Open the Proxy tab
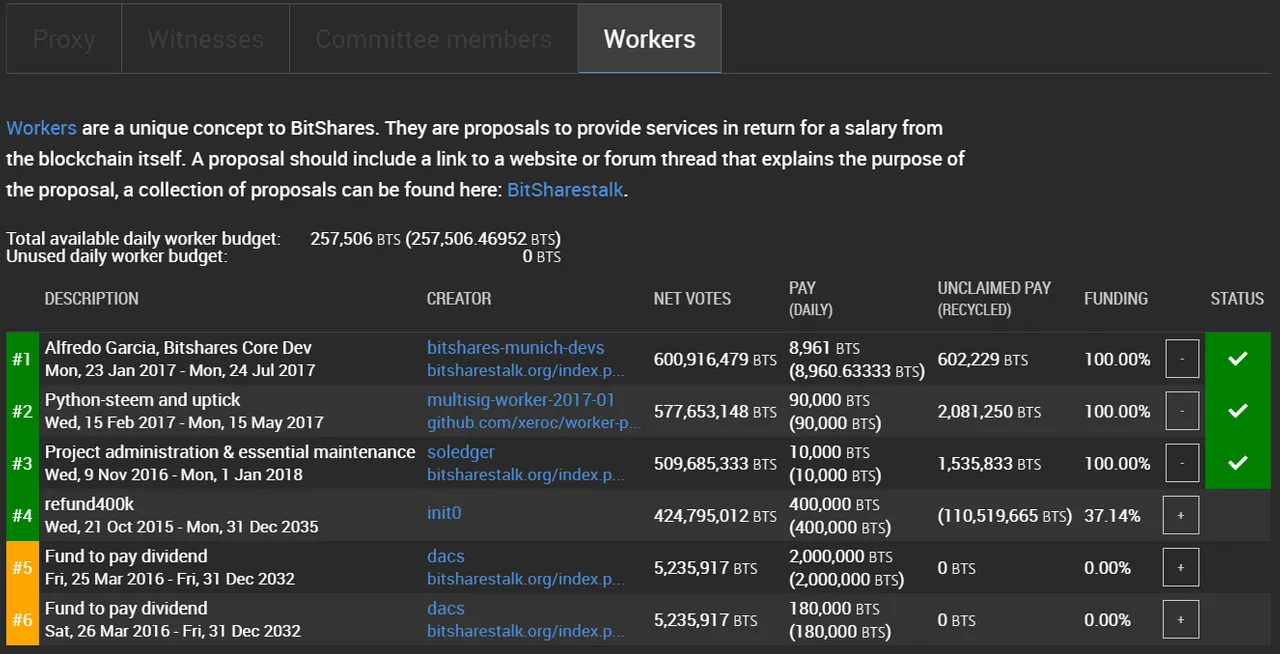Screen dimensions: 1280x654 (x=64, y=39)
